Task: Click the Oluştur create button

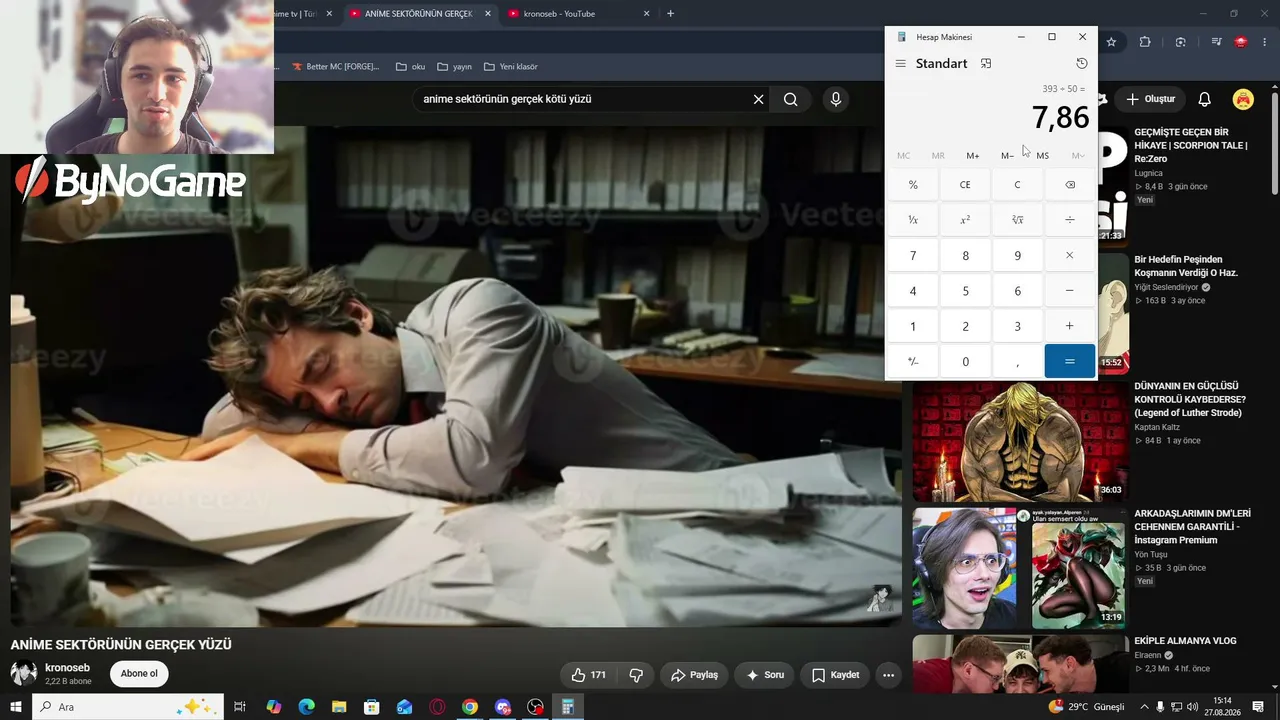Action: coord(1150,99)
